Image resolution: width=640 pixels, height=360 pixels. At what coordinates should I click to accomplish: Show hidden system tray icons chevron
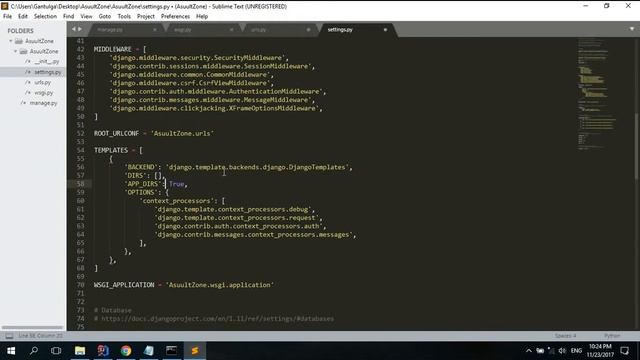529,351
